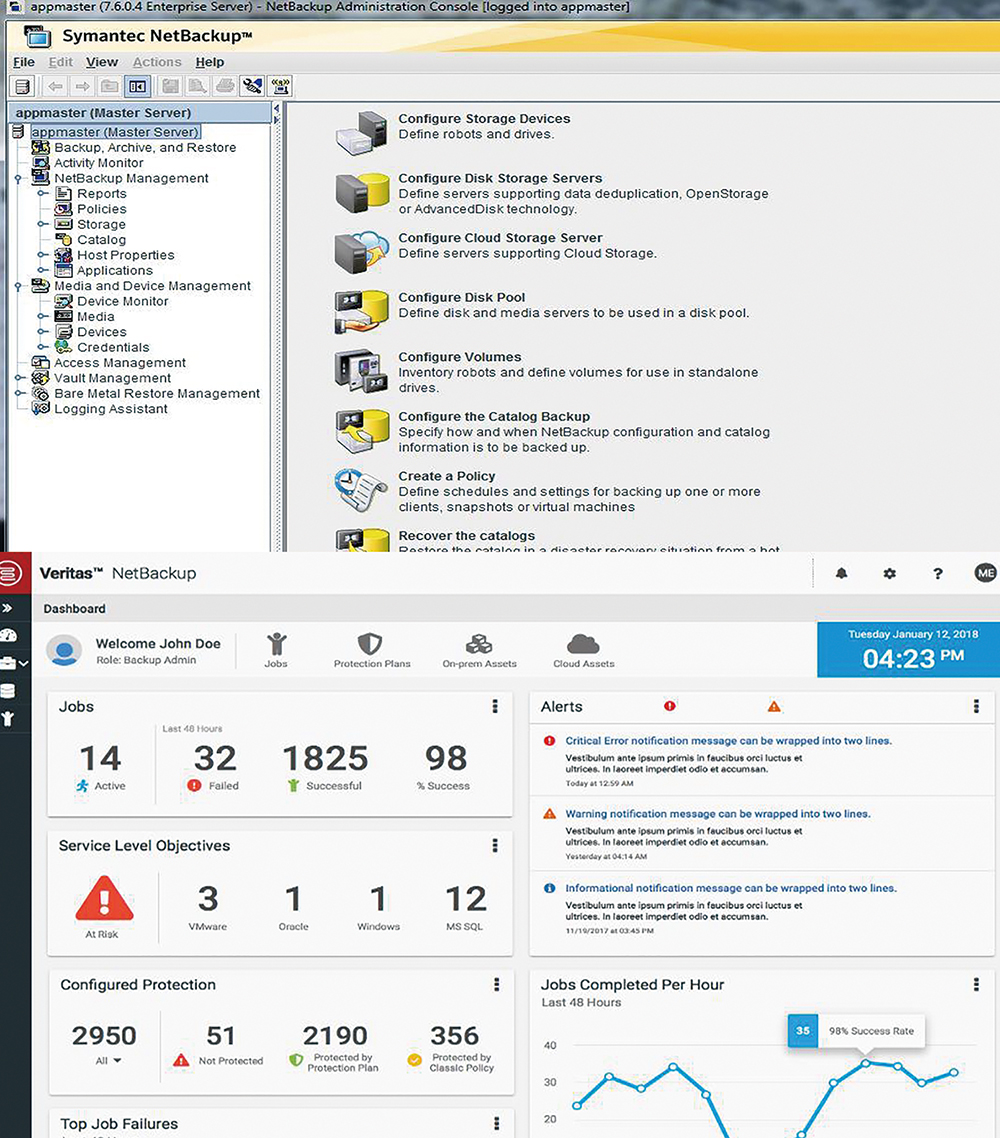The height and width of the screenshot is (1138, 1000).
Task: Expand the Storage tree node
Action: tap(43, 224)
